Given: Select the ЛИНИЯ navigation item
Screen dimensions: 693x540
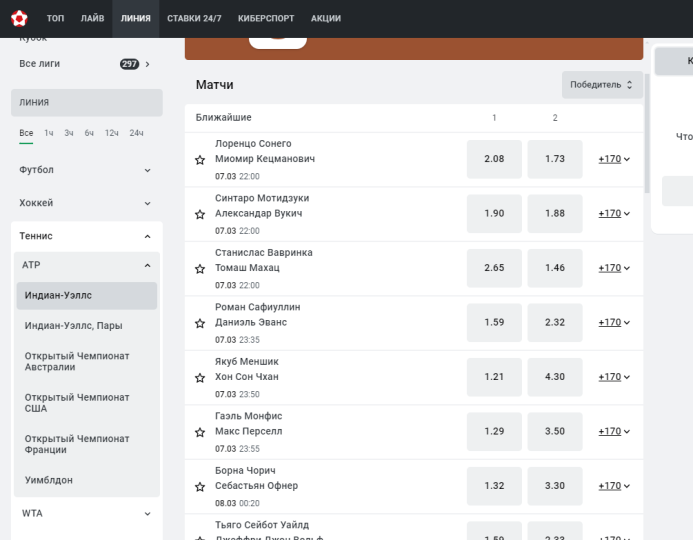Looking at the screenshot, I should (136, 18).
